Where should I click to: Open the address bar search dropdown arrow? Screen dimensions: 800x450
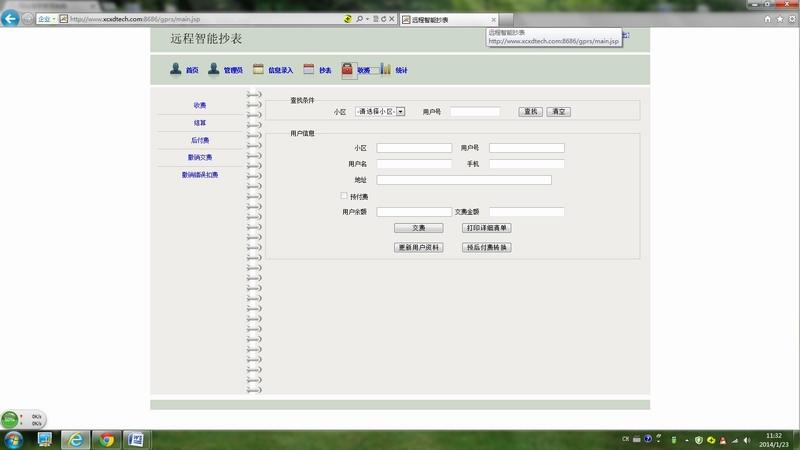[366, 19]
